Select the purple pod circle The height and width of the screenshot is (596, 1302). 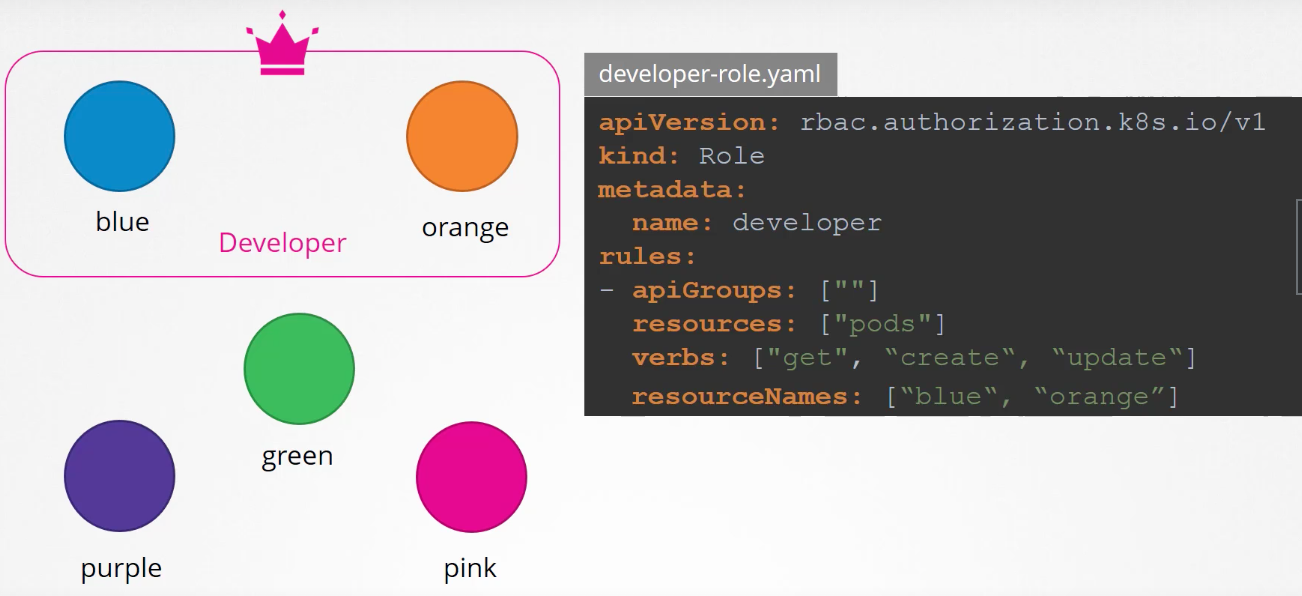coord(120,476)
